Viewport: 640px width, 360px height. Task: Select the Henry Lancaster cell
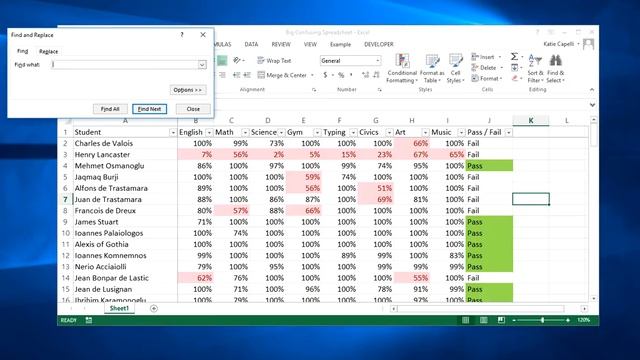[x=125, y=155]
